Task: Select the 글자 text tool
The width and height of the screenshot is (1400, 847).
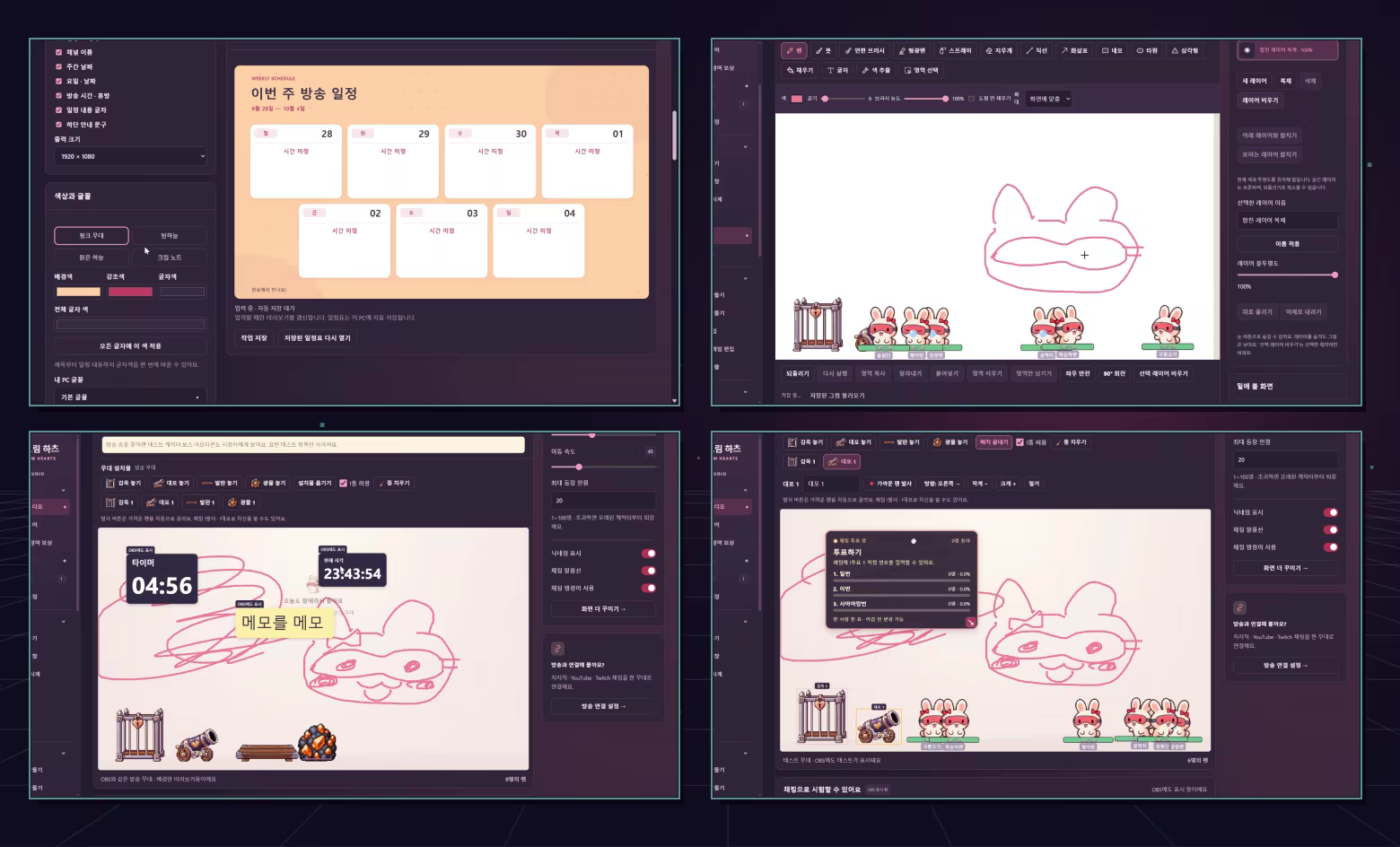Action: coord(837,70)
